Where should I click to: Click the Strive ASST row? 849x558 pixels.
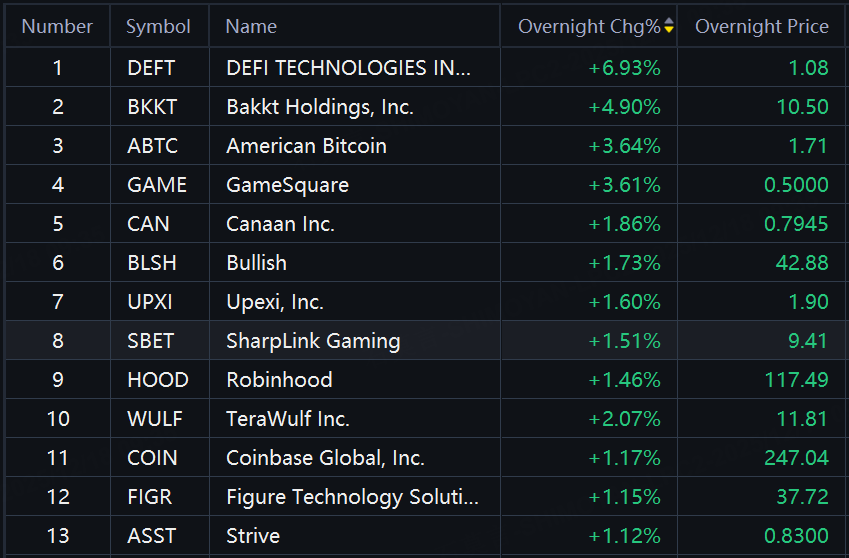[424, 535]
